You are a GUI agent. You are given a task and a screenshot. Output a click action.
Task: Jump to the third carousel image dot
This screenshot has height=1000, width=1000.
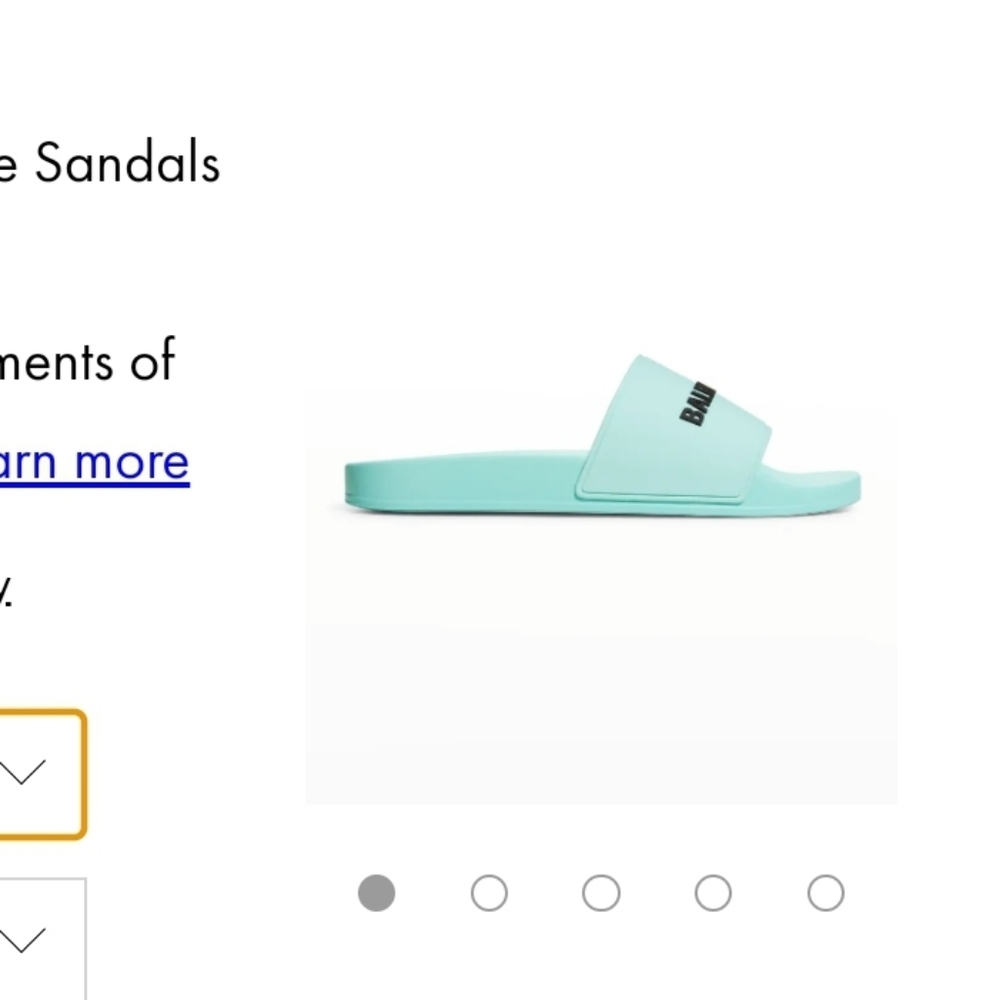pyautogui.click(x=601, y=893)
